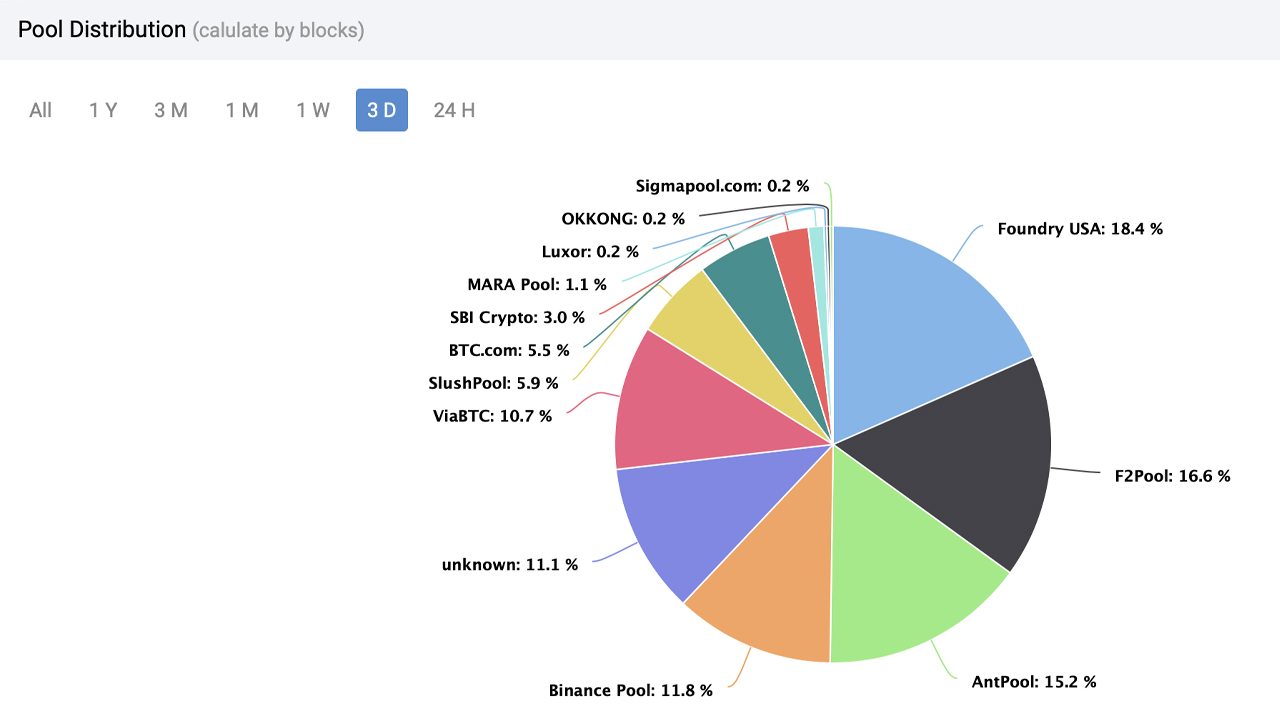Switch to the 1 W range
Image resolution: width=1280 pixels, height=720 pixels.
[x=313, y=110]
